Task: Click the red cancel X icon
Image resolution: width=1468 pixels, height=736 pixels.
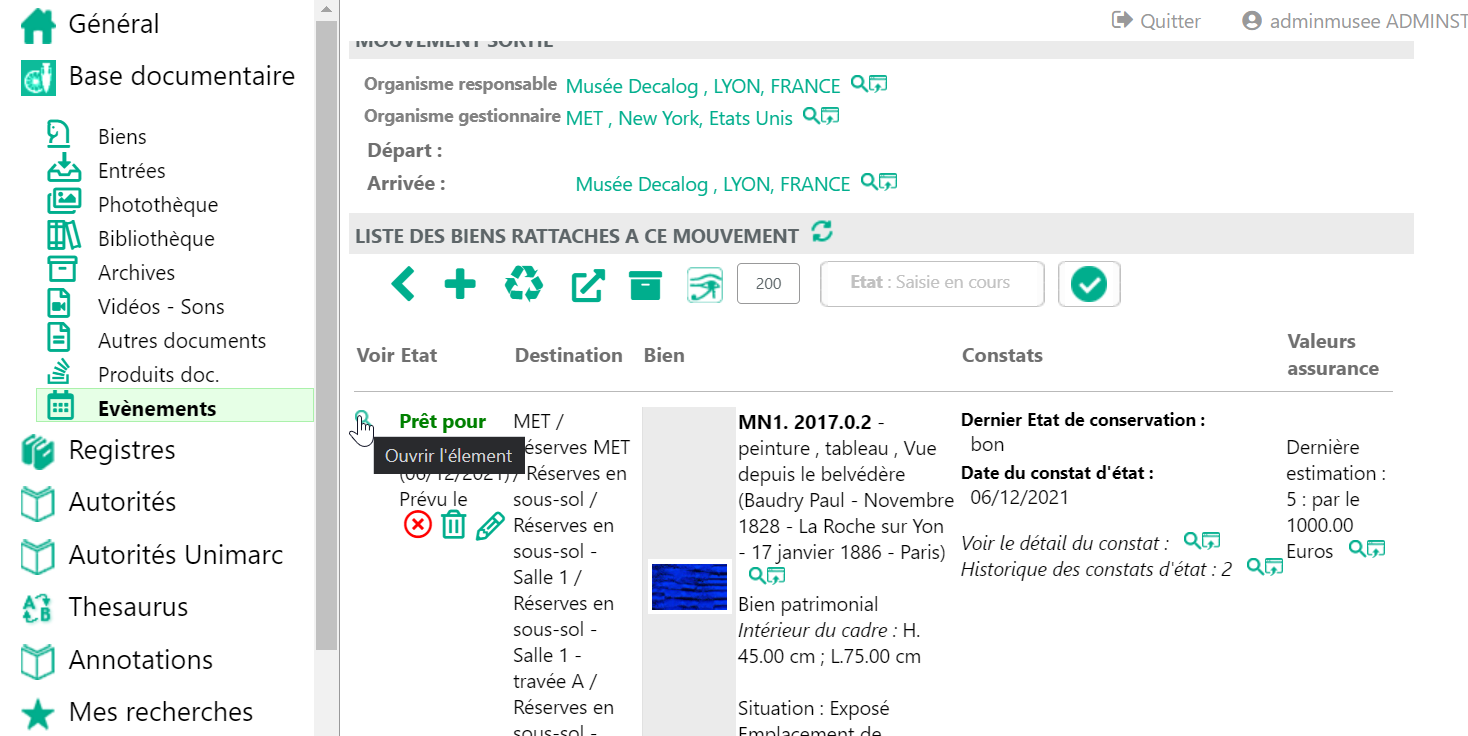Action: tap(418, 524)
